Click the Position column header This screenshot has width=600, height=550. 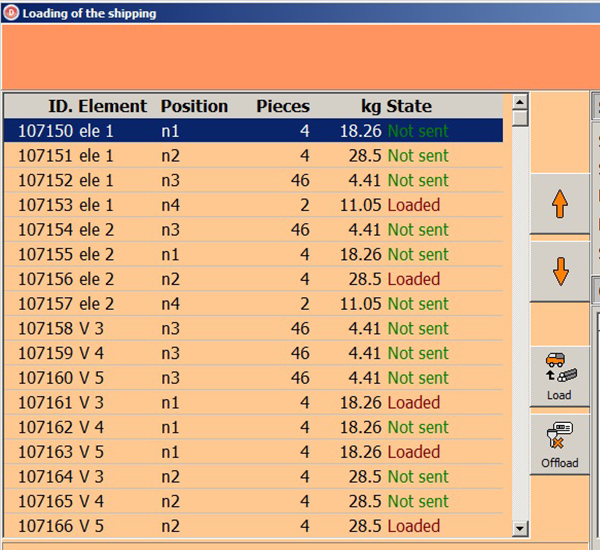coord(194,106)
